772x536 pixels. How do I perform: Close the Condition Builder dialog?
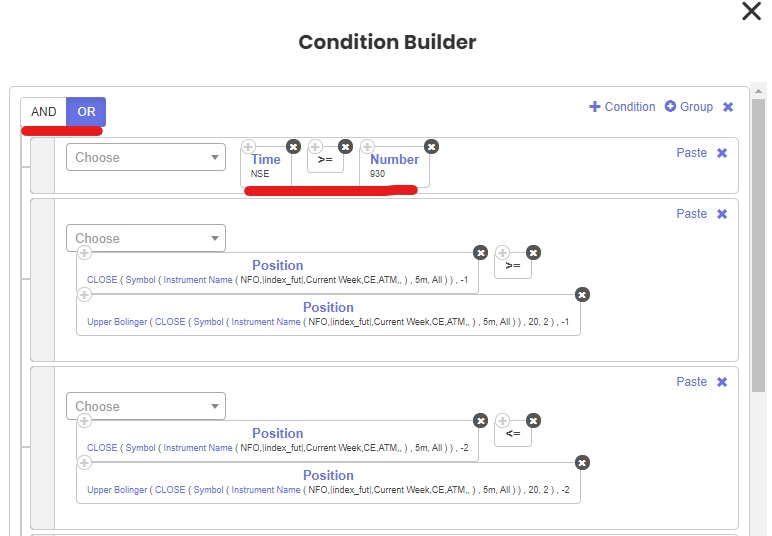point(751,12)
